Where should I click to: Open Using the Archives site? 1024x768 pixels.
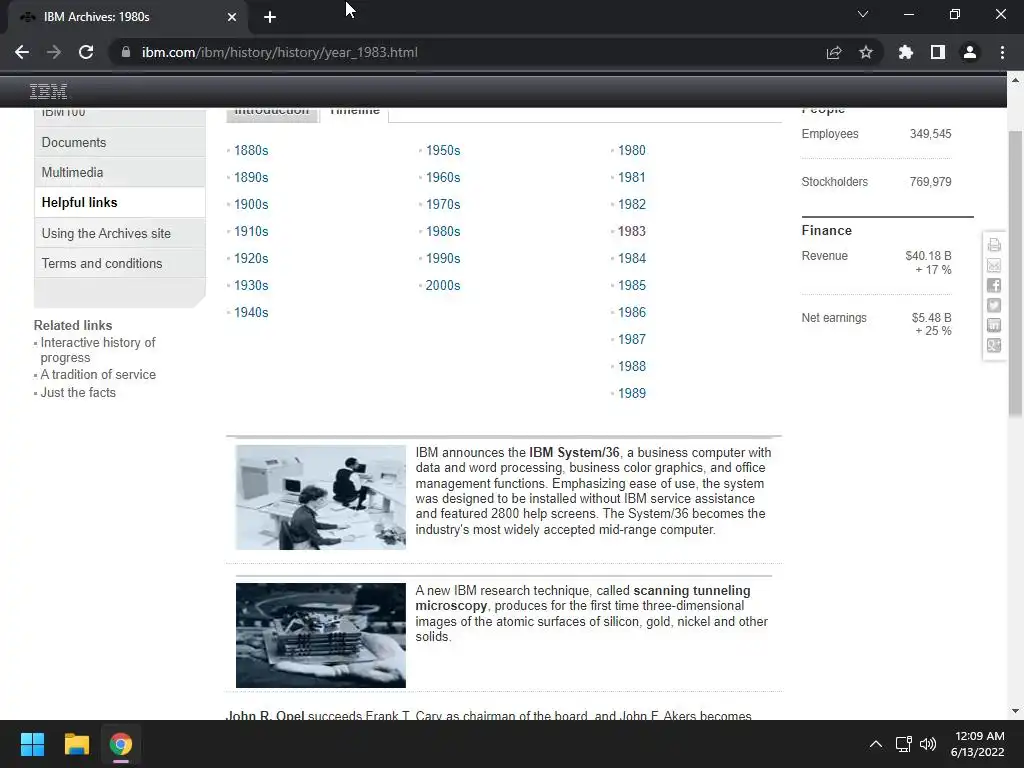point(120,233)
